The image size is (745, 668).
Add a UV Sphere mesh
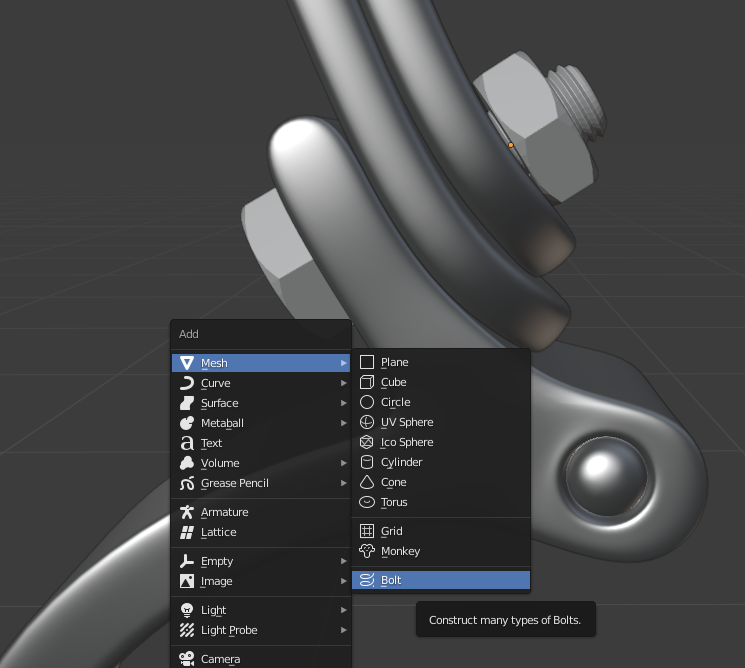tap(441, 422)
